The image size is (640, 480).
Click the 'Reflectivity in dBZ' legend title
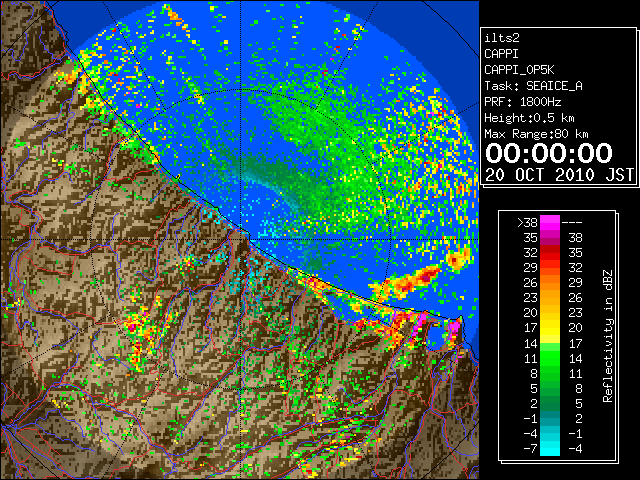(608, 336)
